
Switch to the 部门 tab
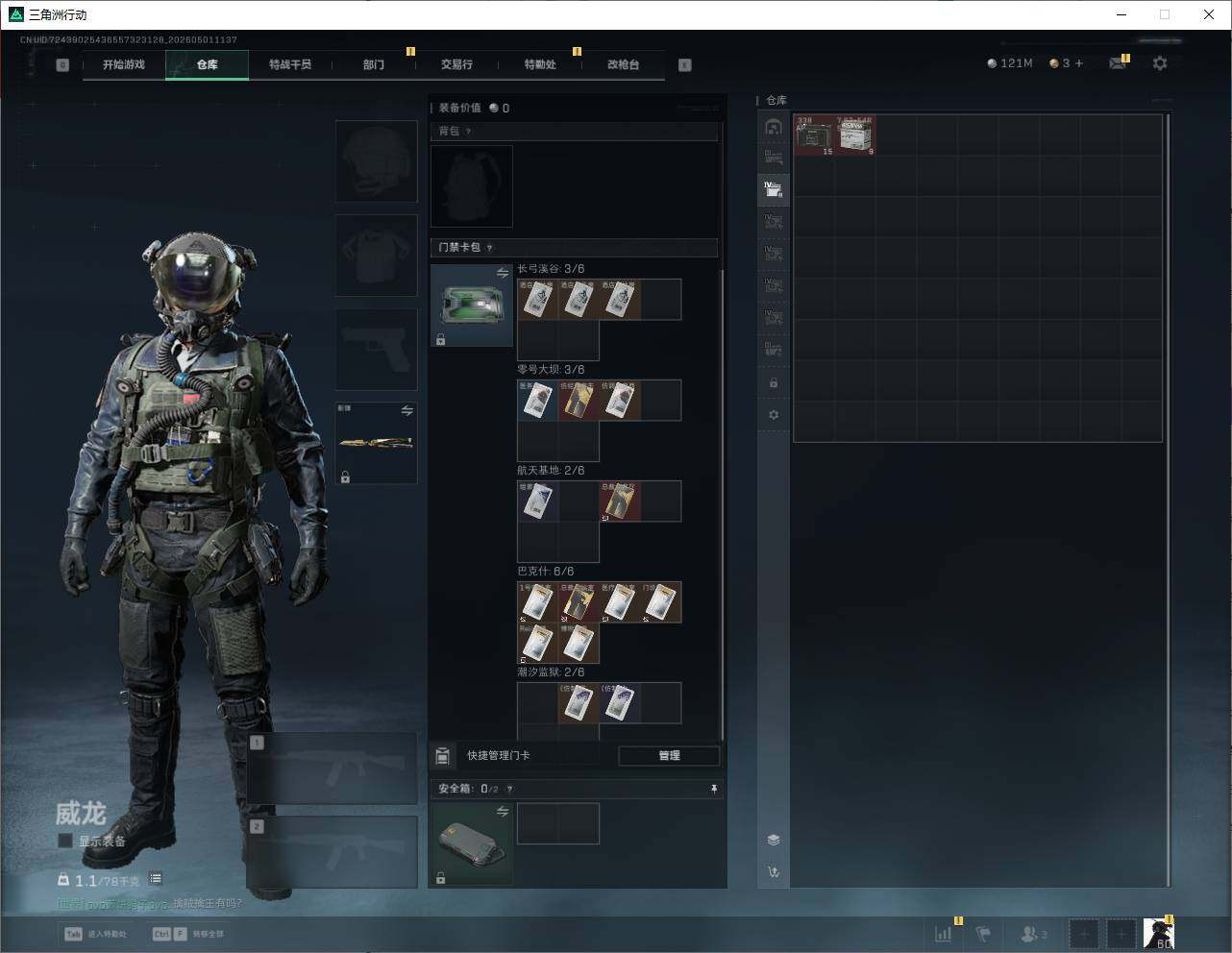(374, 64)
